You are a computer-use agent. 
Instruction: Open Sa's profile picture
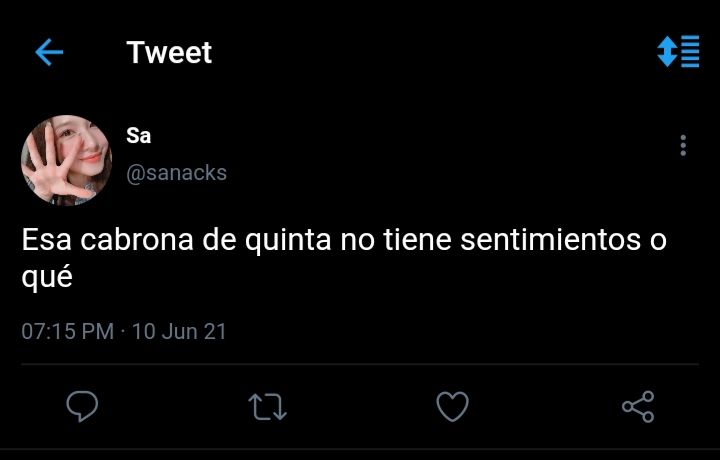click(67, 160)
